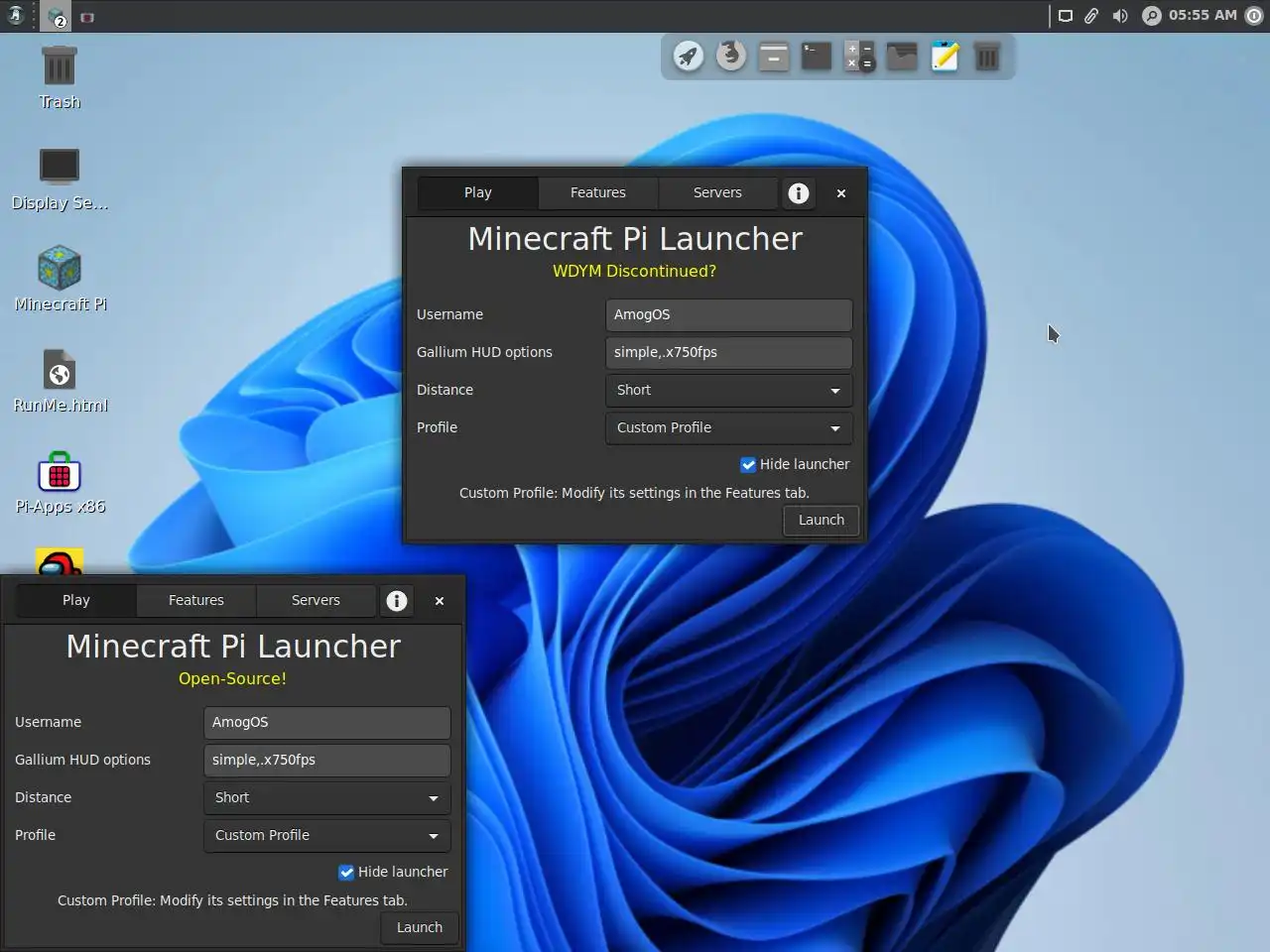
Task: Click Username field in WDYM Discontinued window
Action: click(728, 315)
